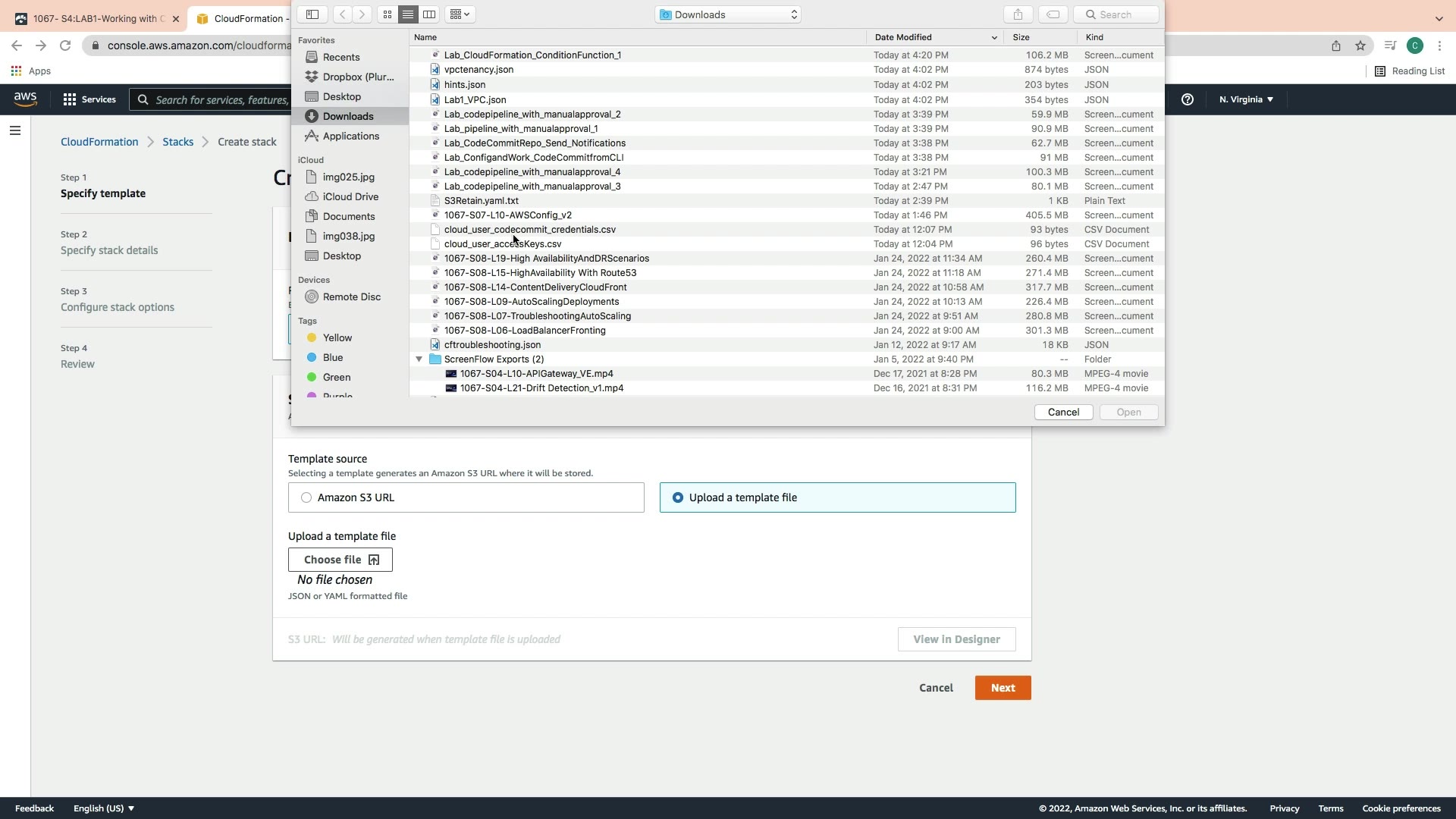Click the AWS help question mark icon
This screenshot has height=819, width=1456.
[1188, 99]
